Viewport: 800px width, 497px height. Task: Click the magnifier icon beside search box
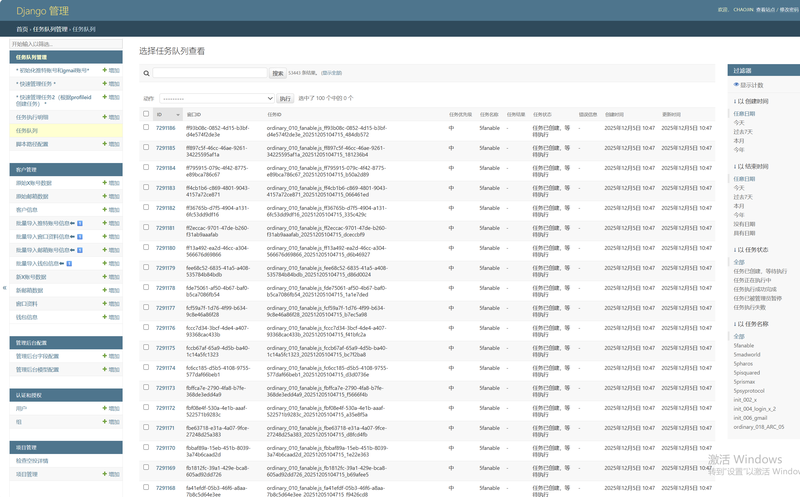click(x=146, y=74)
